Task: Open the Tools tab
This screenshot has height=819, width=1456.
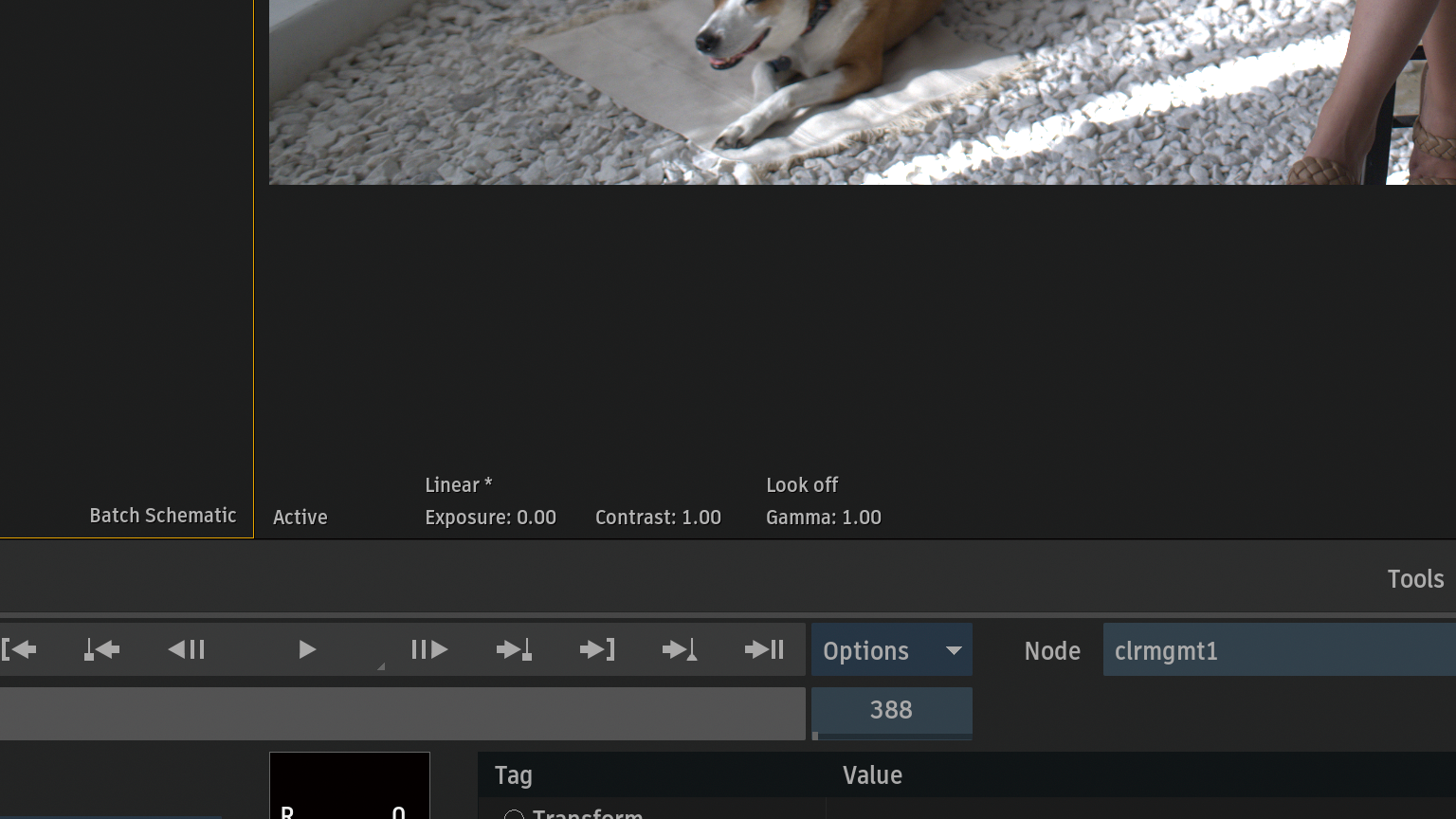Action: [1414, 579]
